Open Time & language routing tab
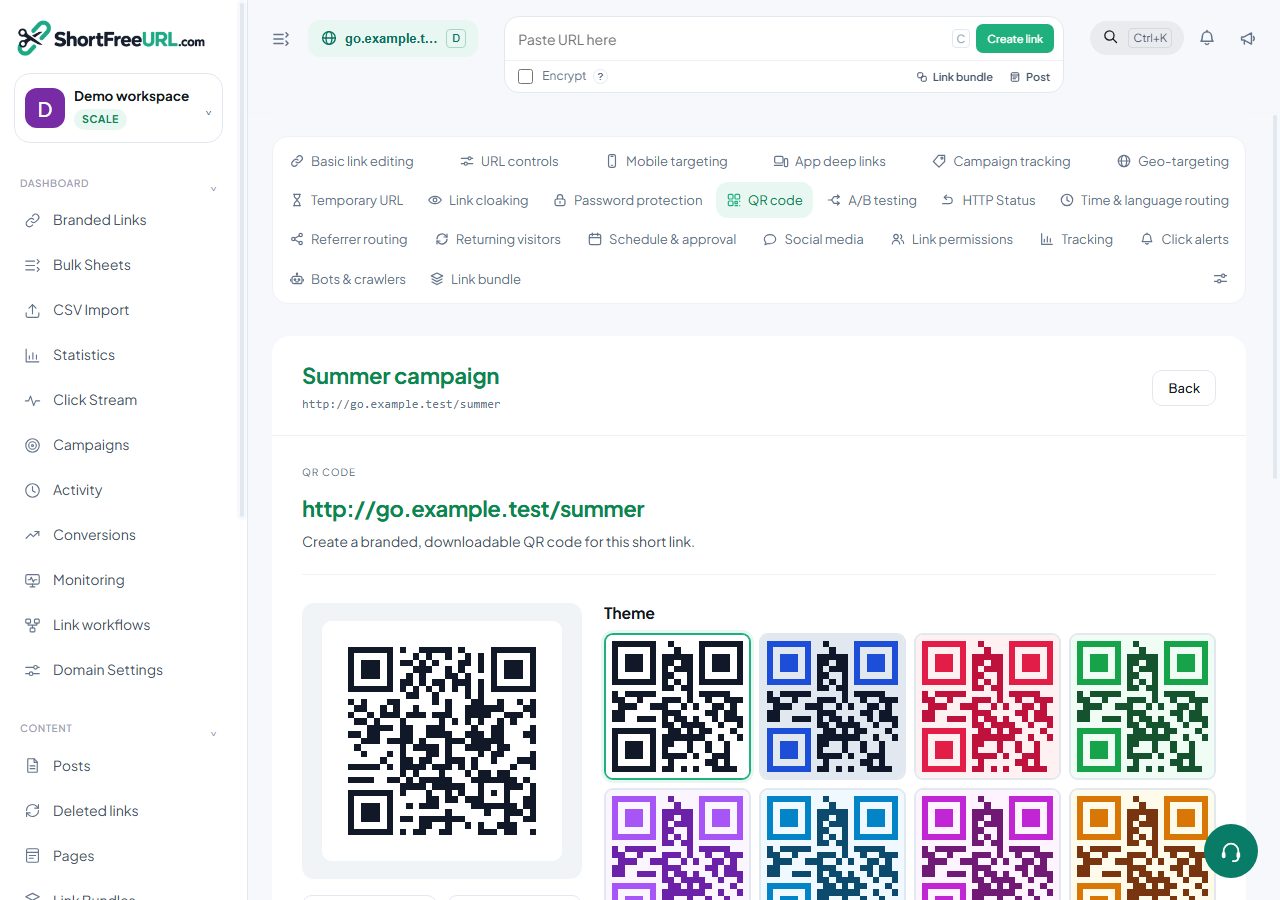 pyautogui.click(x=1144, y=200)
